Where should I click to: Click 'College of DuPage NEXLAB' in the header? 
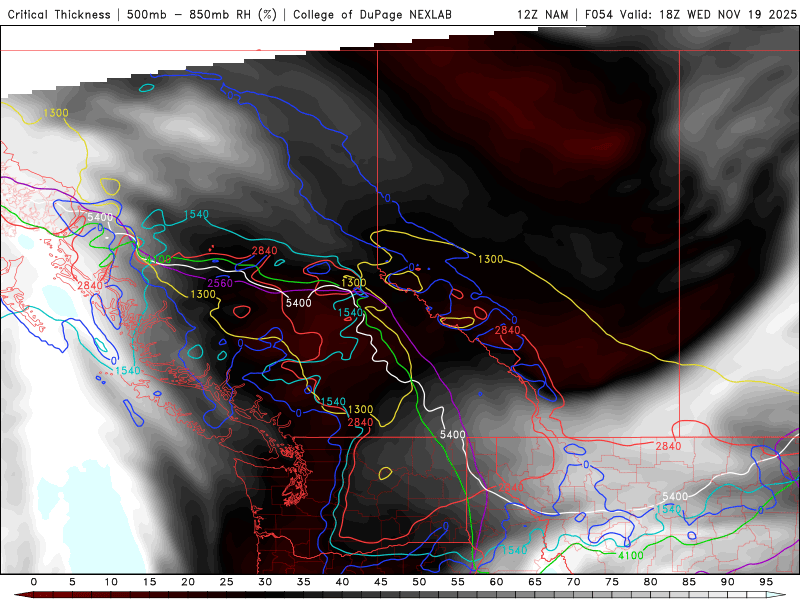point(372,14)
